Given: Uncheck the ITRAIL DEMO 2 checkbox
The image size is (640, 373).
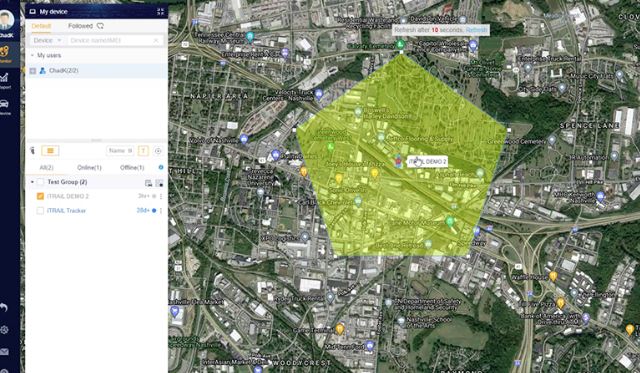Looking at the screenshot, I should click(x=40, y=196).
